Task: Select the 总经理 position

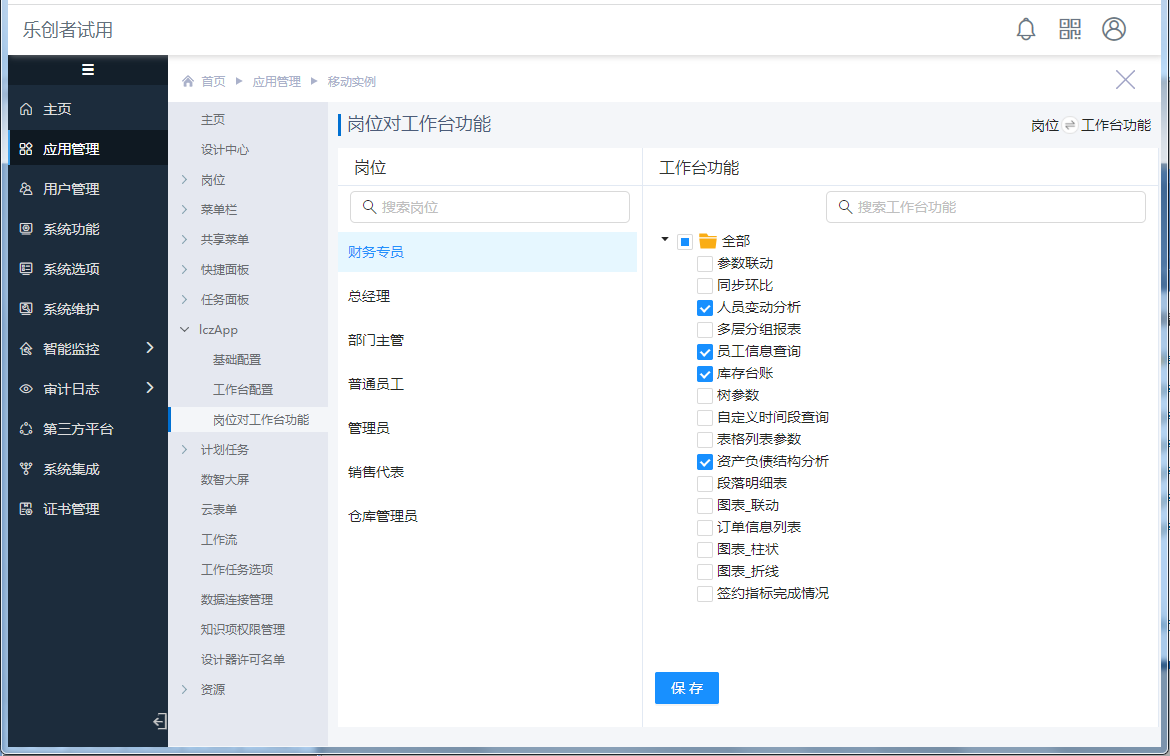Action: 369,296
